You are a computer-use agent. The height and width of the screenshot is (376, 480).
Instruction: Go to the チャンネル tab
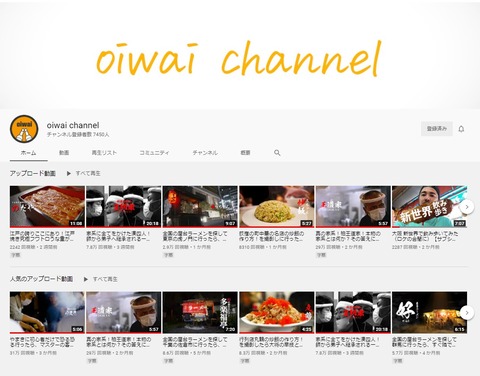[x=205, y=153]
